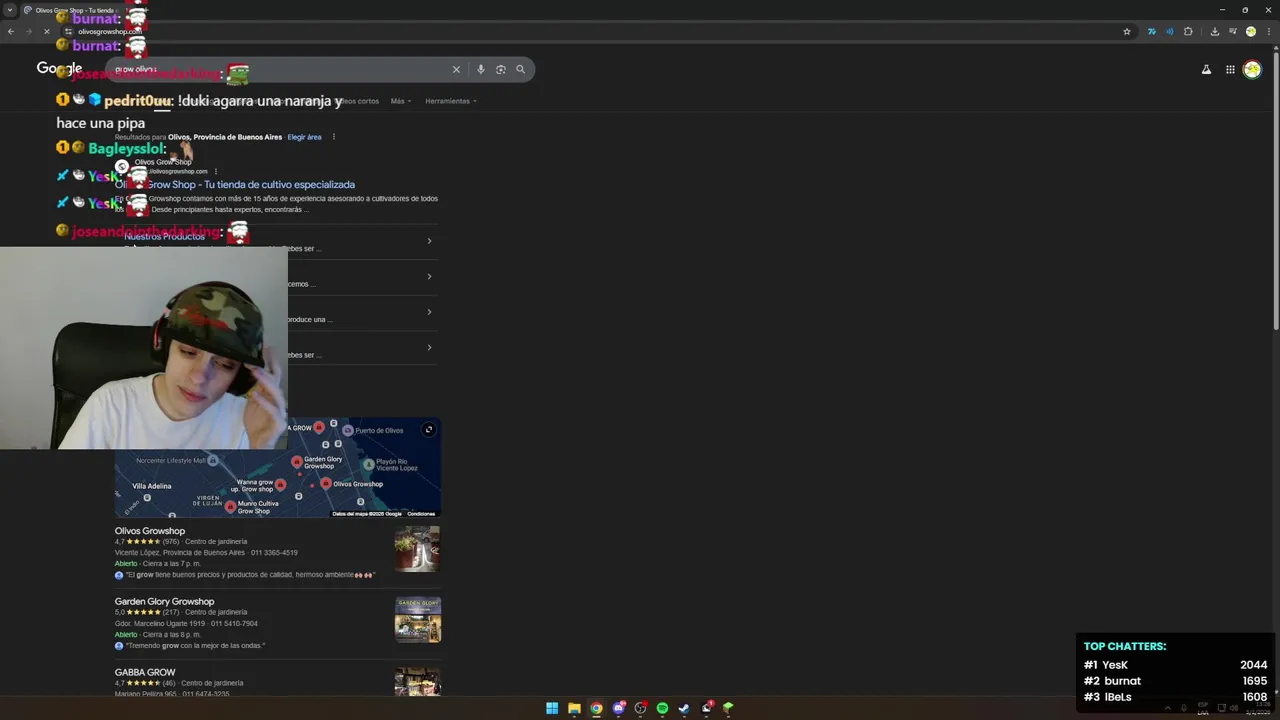Viewport: 1280px width, 720px height.
Task: Stop loading the page in Chrome
Action: pos(46,31)
